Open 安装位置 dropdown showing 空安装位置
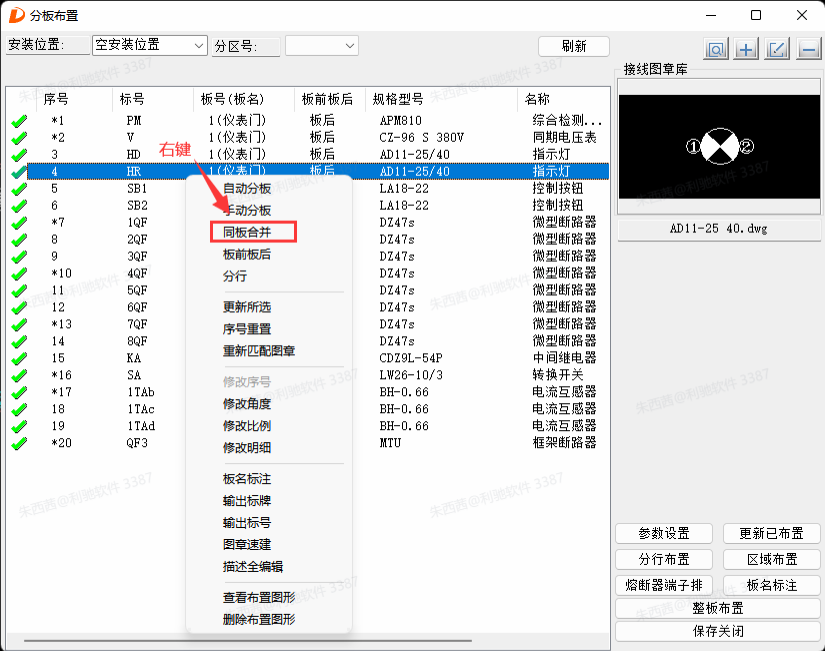The height and width of the screenshot is (651, 825). pyautogui.click(x=149, y=45)
